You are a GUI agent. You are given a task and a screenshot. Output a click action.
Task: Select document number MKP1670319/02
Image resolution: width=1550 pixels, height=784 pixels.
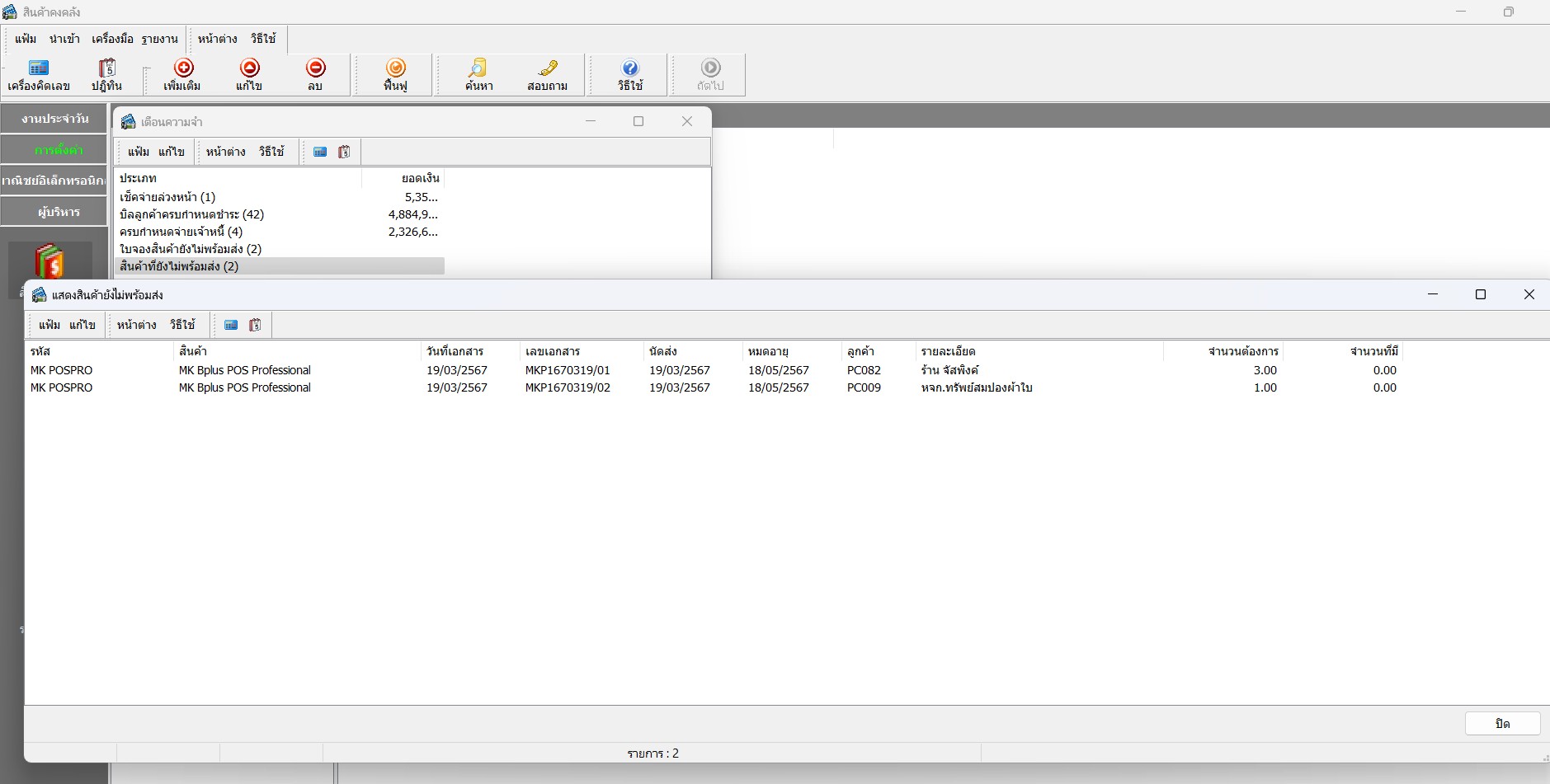(x=568, y=387)
